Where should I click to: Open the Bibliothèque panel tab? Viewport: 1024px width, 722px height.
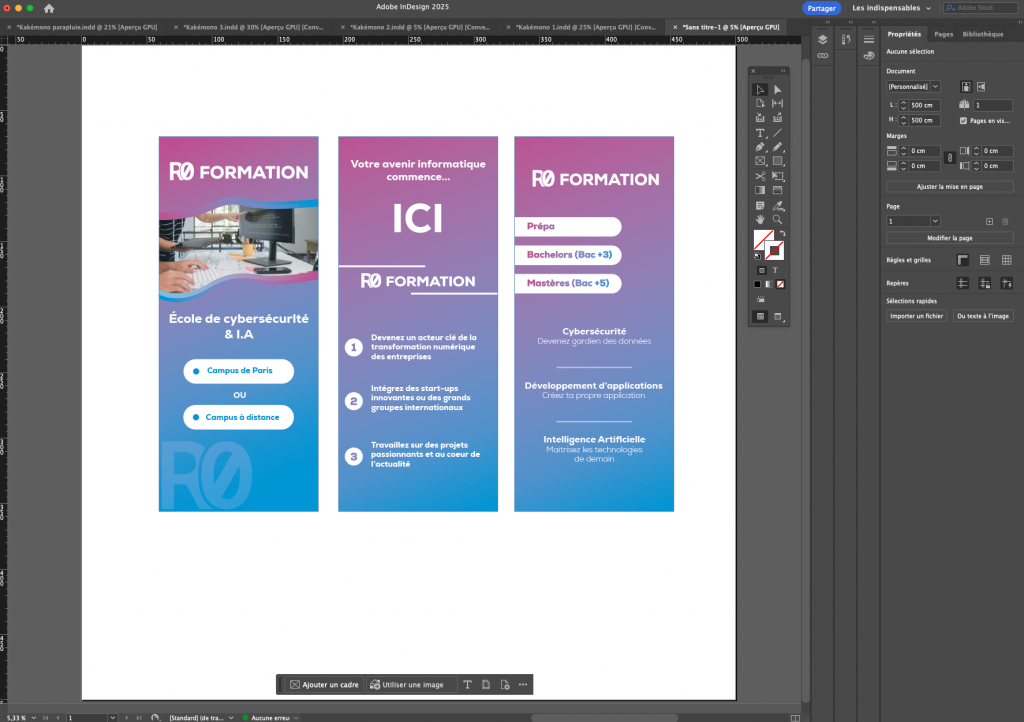tap(983, 34)
